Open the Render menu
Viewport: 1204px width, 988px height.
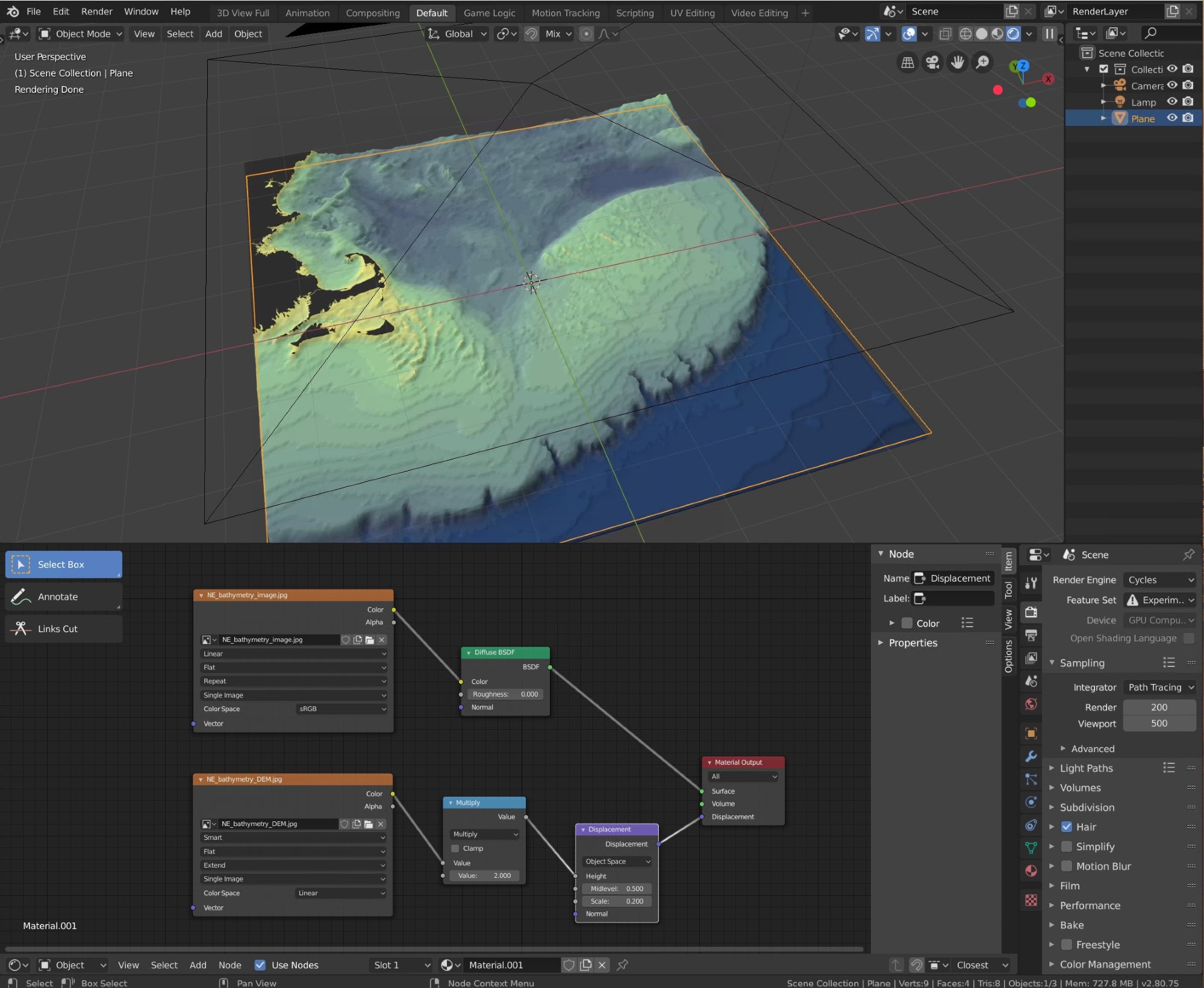[x=96, y=11]
